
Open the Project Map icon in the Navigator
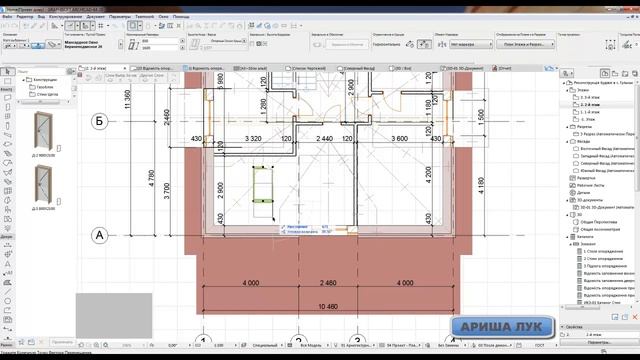[x=605, y=73]
